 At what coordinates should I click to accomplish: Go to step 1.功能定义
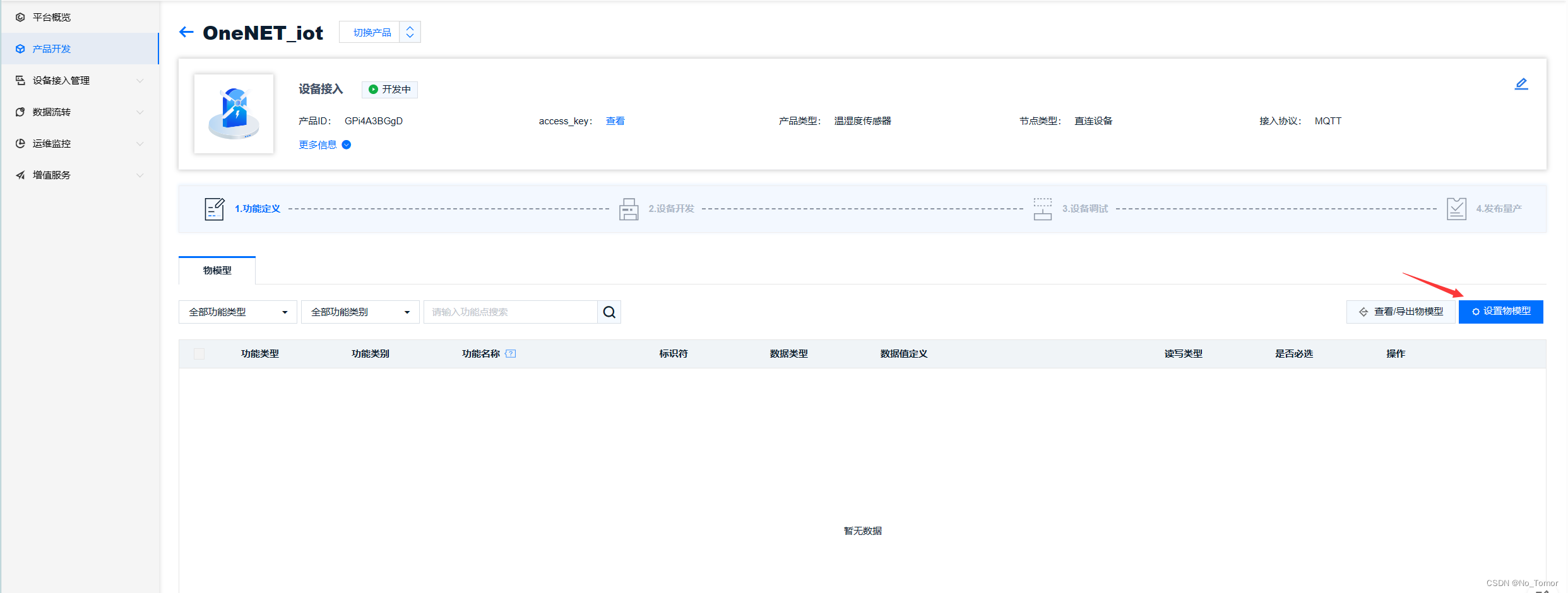point(258,209)
